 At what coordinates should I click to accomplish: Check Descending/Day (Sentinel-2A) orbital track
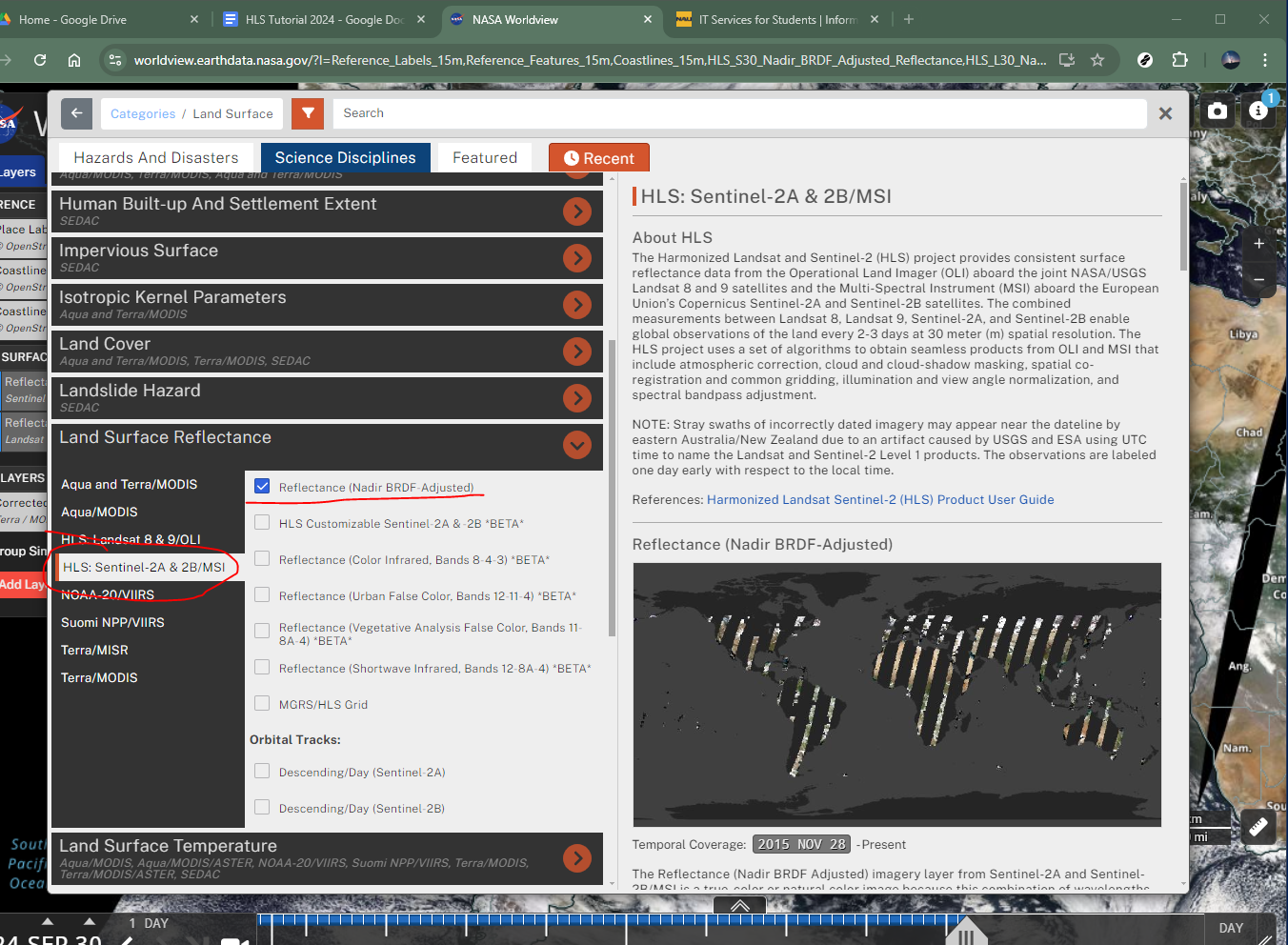[262, 772]
